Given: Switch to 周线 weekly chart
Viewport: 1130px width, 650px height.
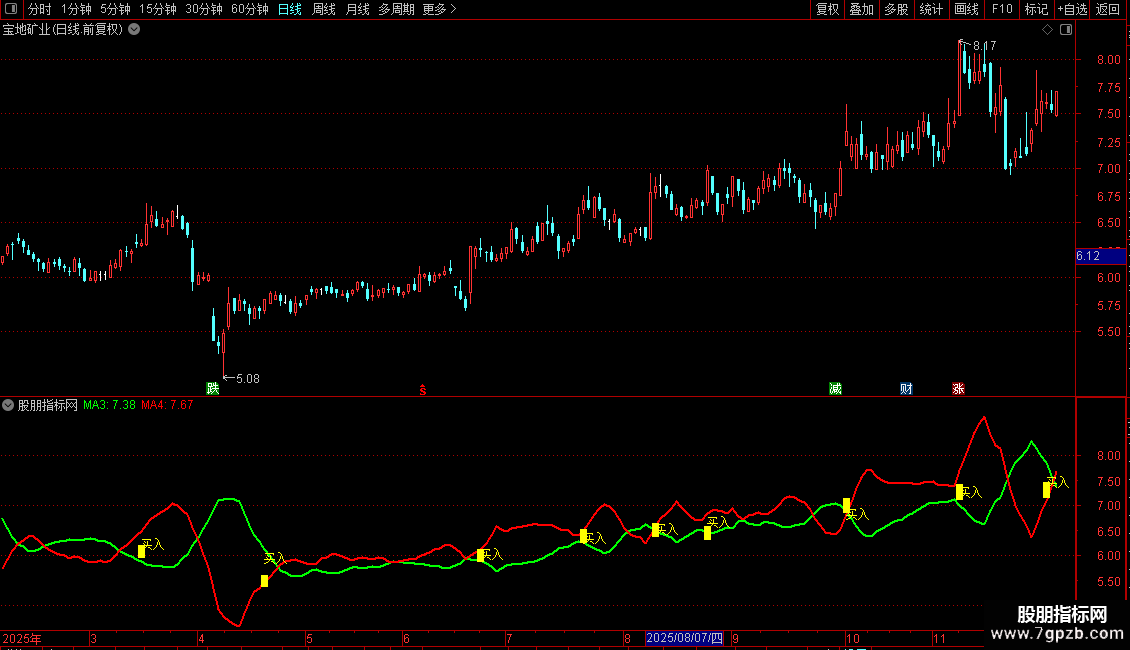Looking at the screenshot, I should [x=324, y=9].
